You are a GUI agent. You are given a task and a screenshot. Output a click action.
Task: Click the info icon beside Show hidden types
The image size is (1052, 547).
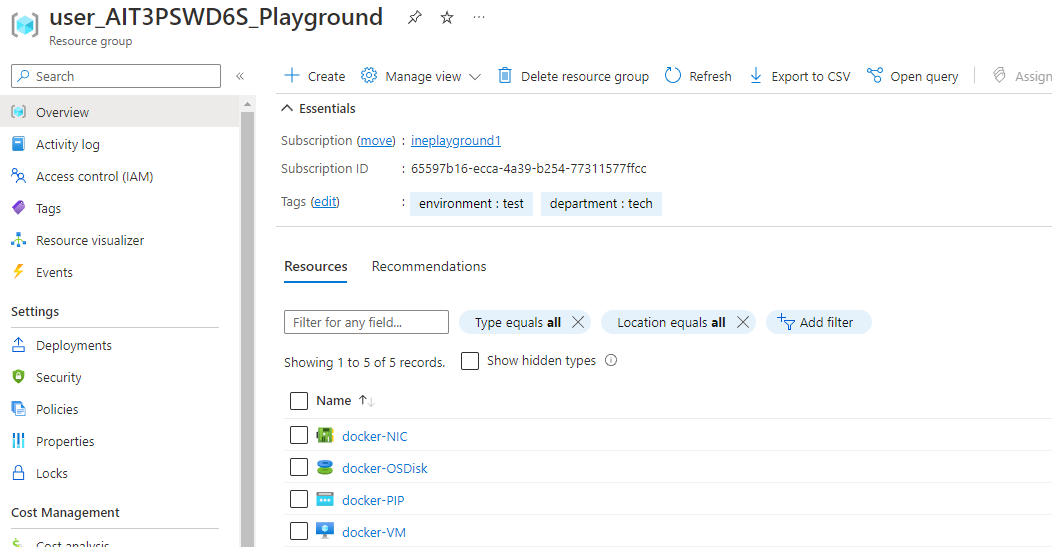611,361
